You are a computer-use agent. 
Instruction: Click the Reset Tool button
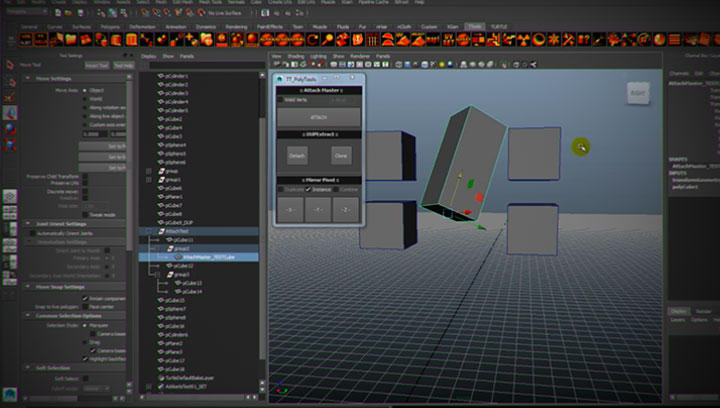click(x=96, y=65)
